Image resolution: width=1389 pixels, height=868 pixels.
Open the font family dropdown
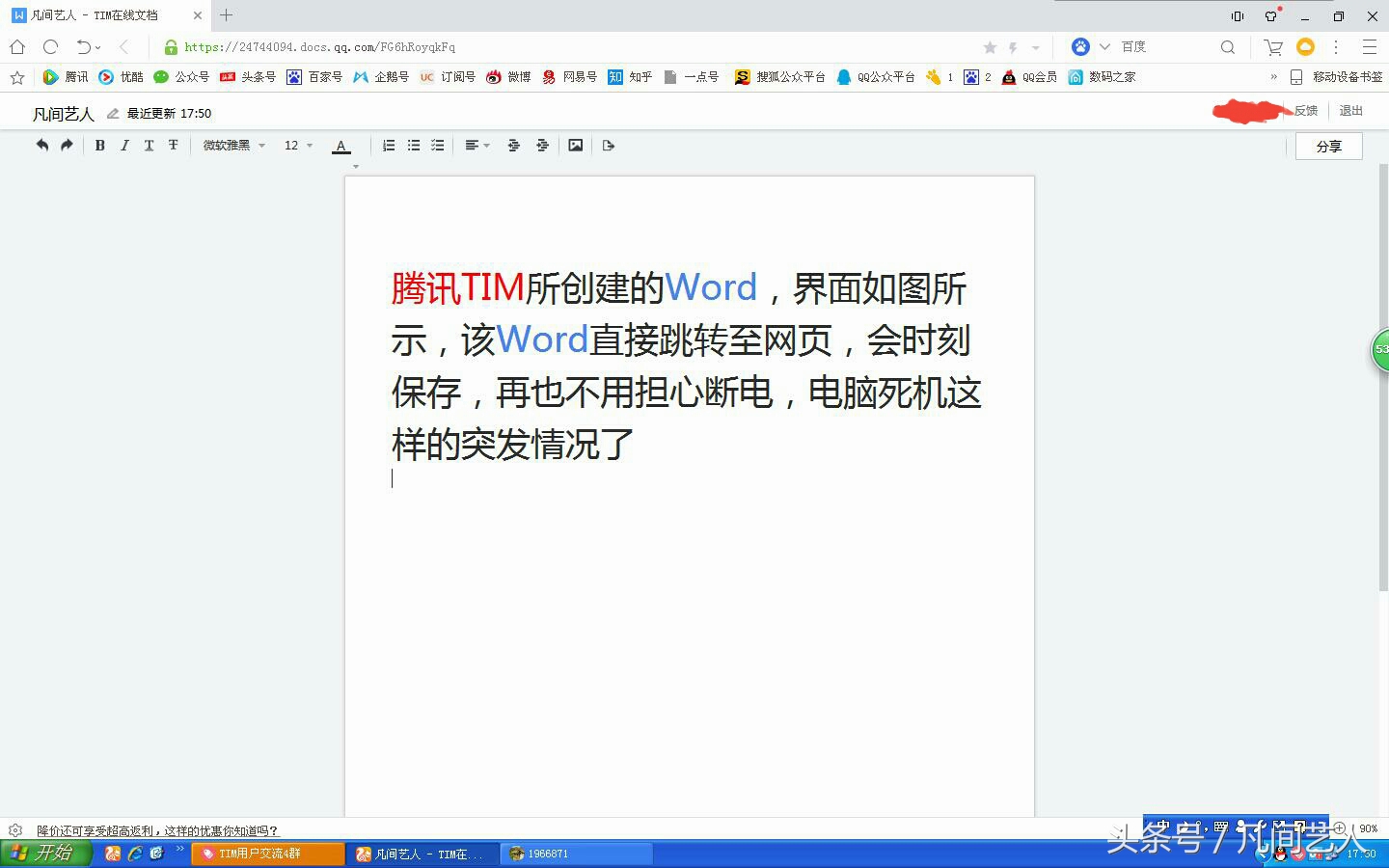(231, 145)
